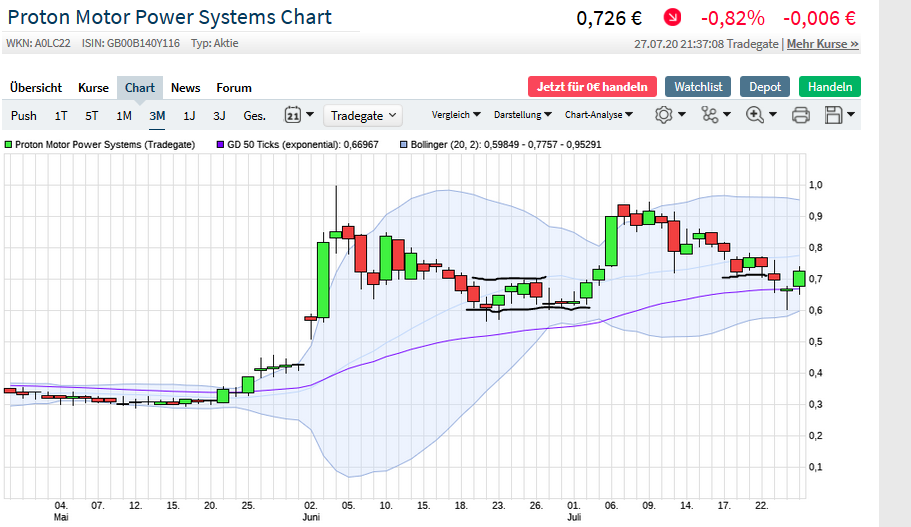Image resolution: width=911 pixels, height=527 pixels.
Task: Click the zoom magnifier icon
Action: click(x=760, y=115)
